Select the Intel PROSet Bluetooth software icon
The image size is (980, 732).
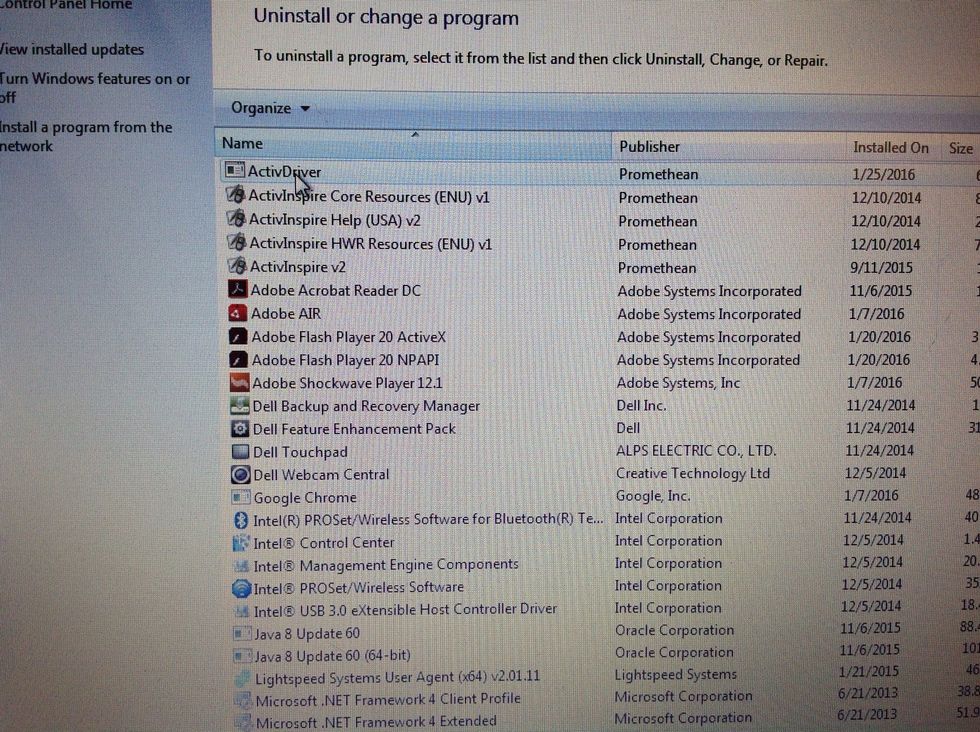[240, 519]
